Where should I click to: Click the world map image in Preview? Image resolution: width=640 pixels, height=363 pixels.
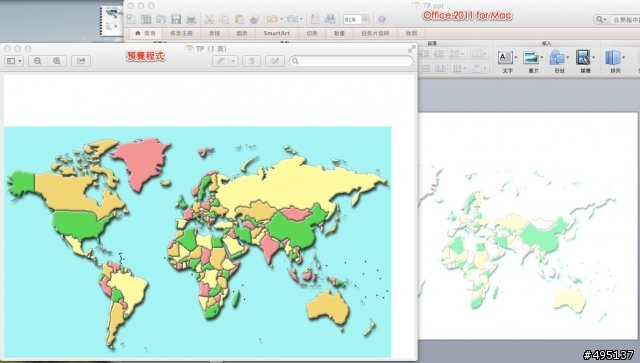click(x=198, y=242)
